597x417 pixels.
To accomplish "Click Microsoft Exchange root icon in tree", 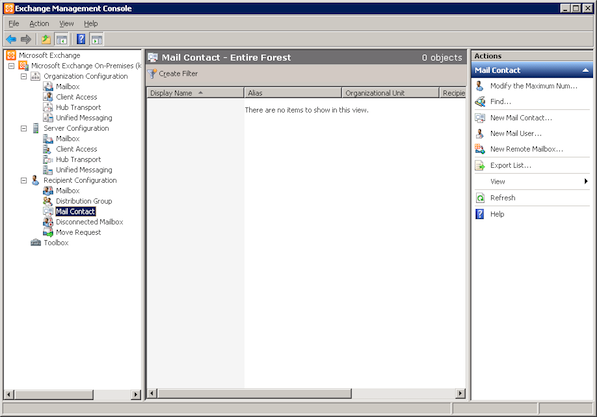I will (x=11, y=55).
